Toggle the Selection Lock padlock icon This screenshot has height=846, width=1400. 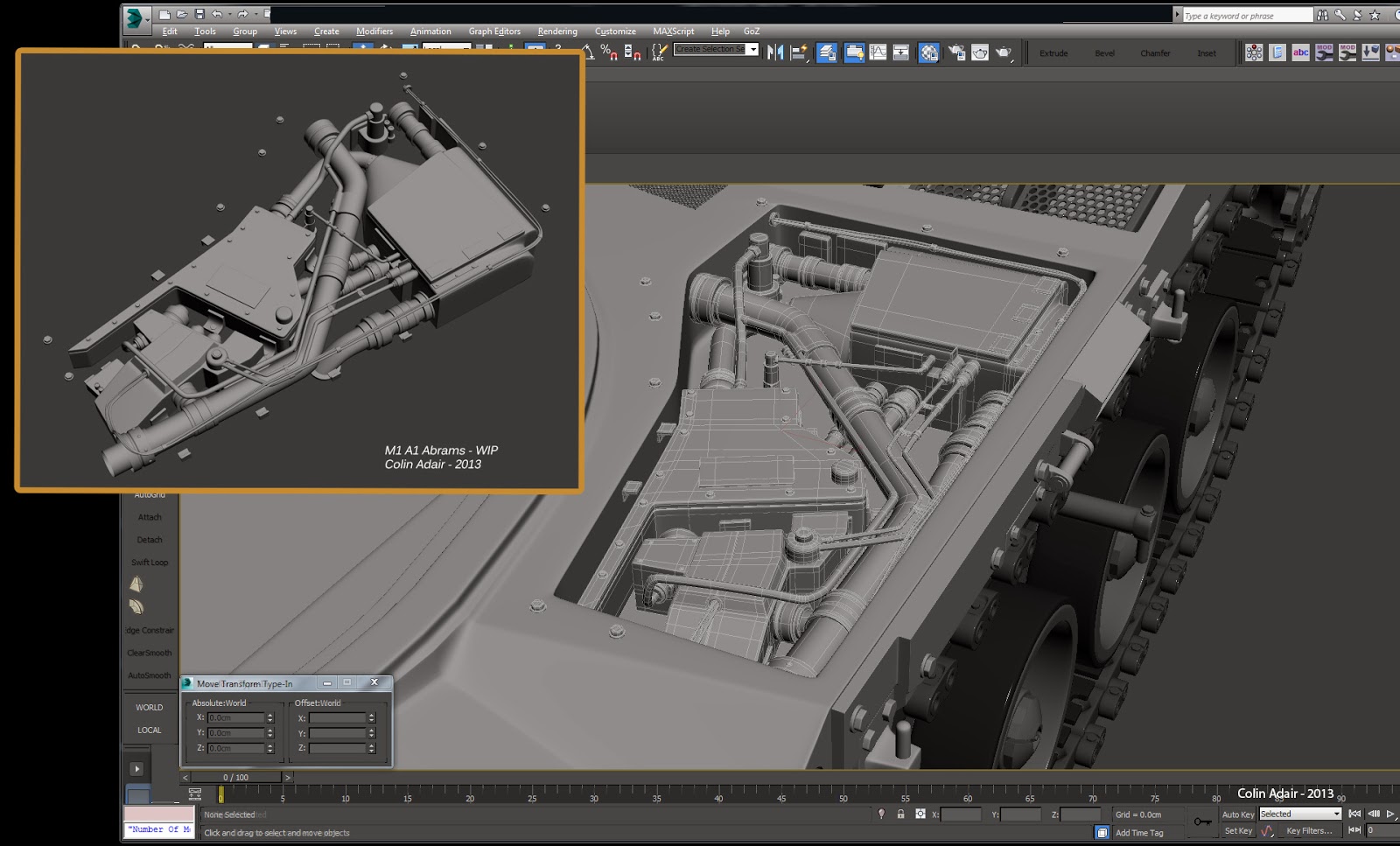click(x=900, y=815)
